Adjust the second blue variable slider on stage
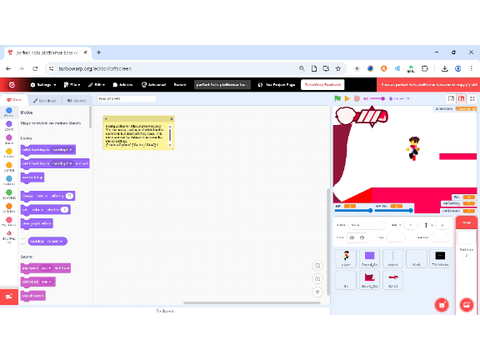This screenshot has height=360, width=480. 394,210
